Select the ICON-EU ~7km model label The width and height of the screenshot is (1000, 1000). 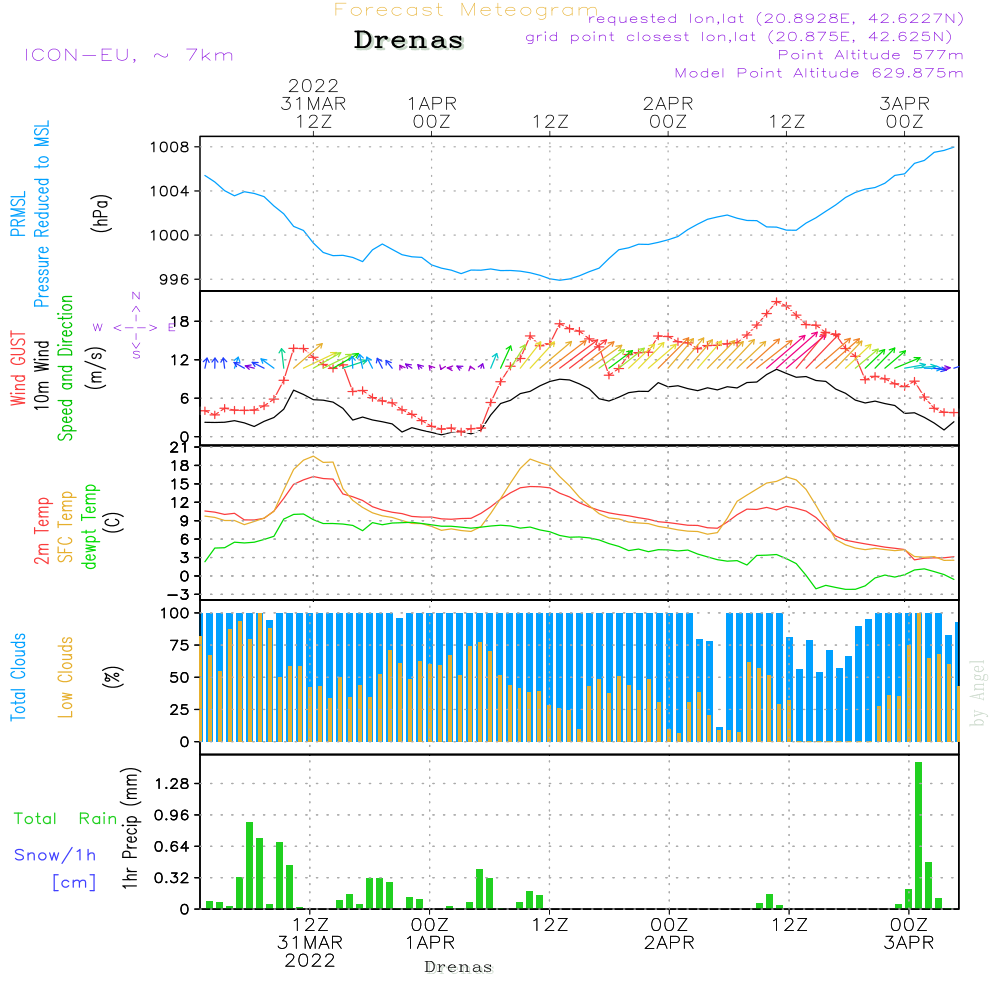(x=128, y=55)
